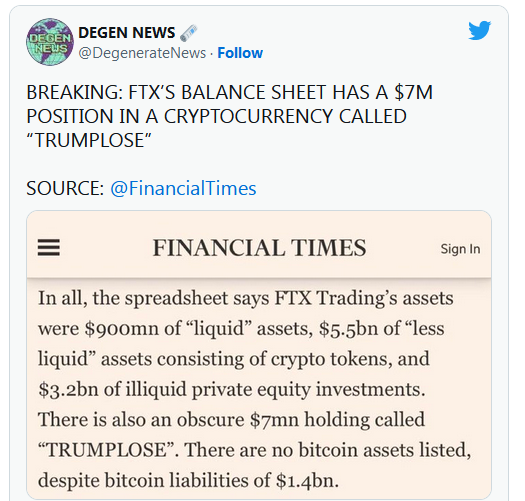Click the rolled newspaper emoji beside DEGEN NEWS

189,32
